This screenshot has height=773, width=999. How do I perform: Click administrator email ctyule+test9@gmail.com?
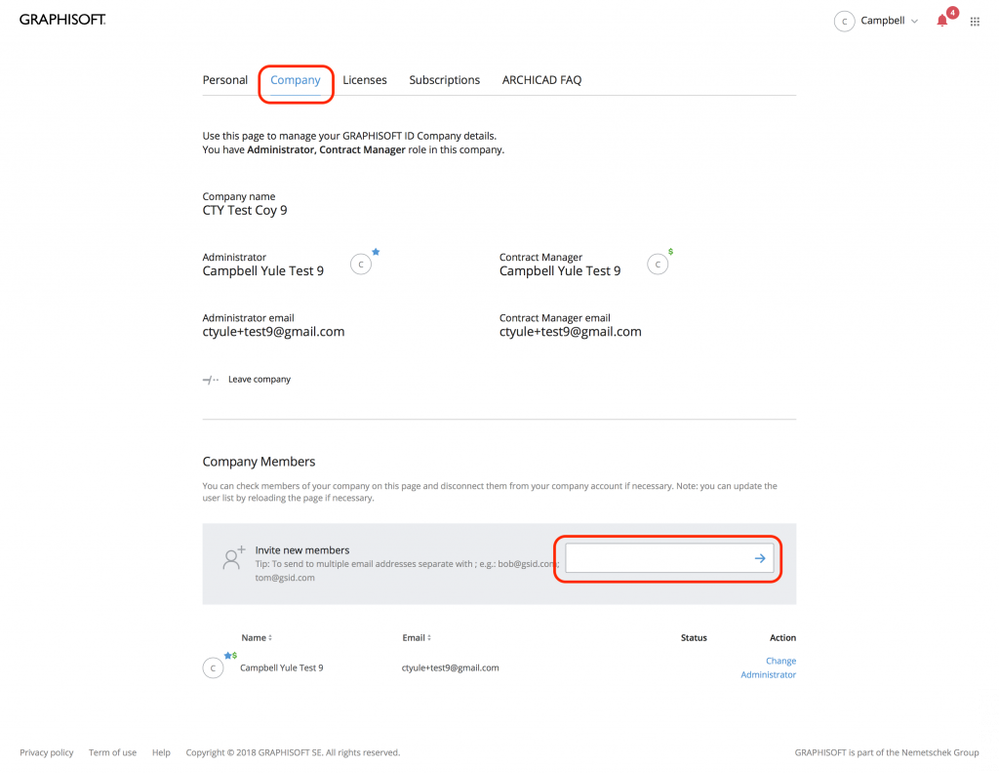point(273,332)
